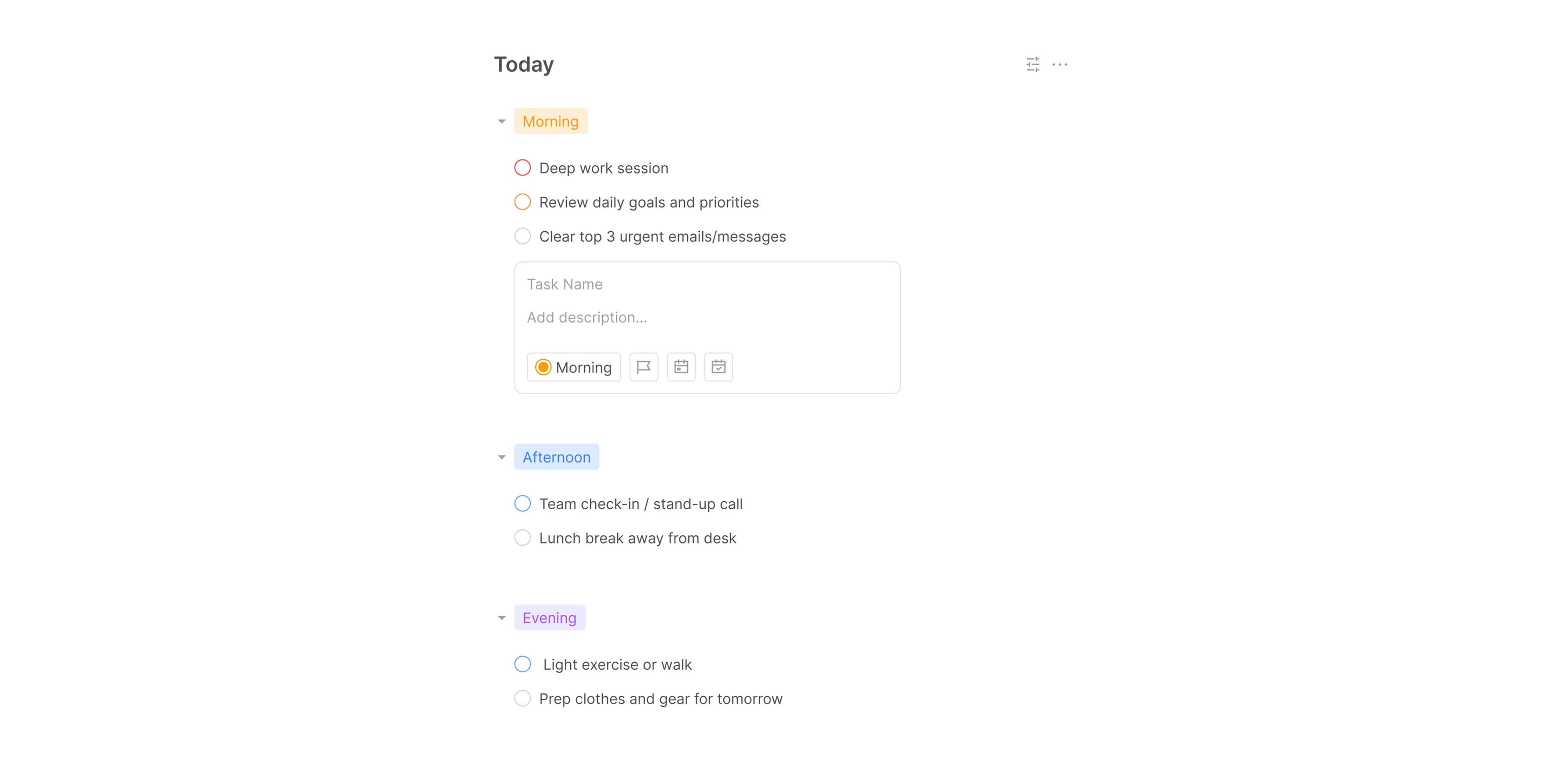This screenshot has width=1568, height=764.
Task: Open the calendar date picker icon
Action: pyautogui.click(x=681, y=367)
